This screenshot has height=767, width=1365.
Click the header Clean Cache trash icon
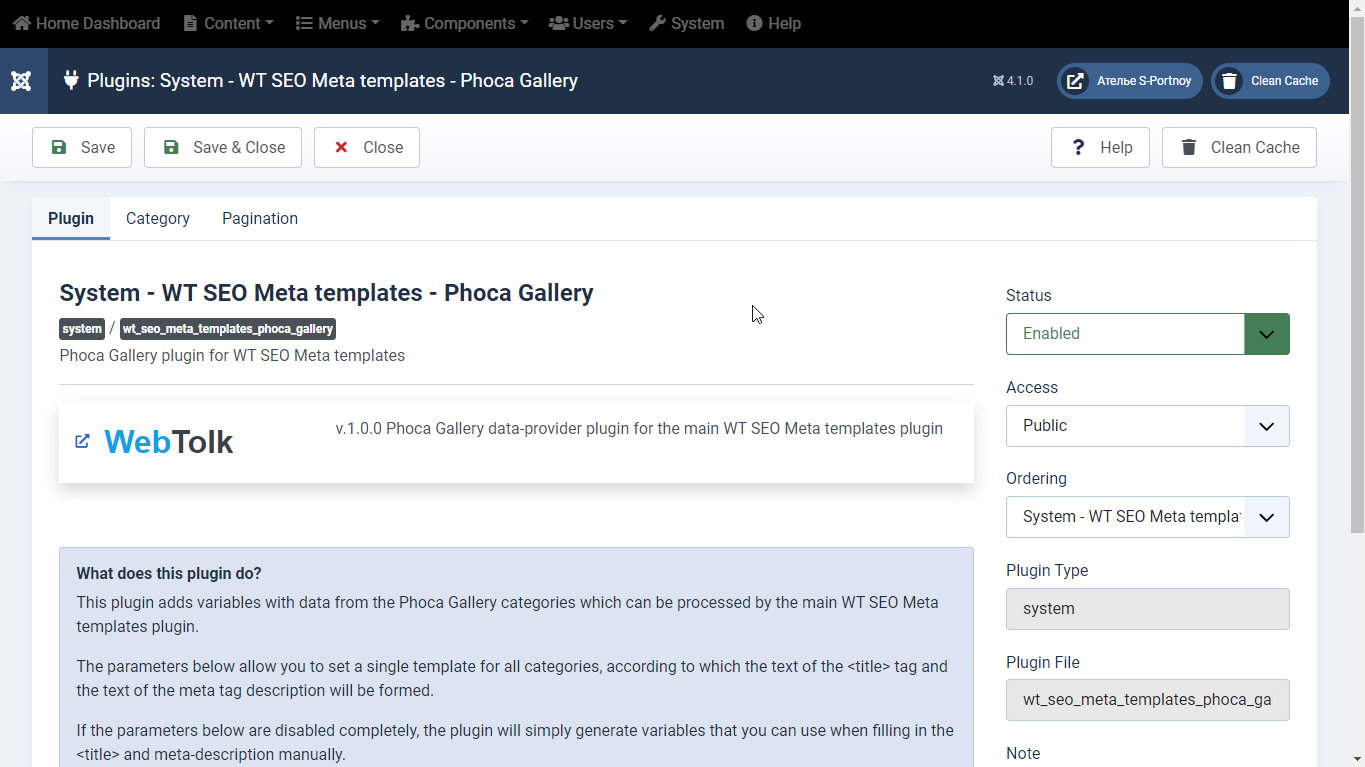(x=1229, y=81)
